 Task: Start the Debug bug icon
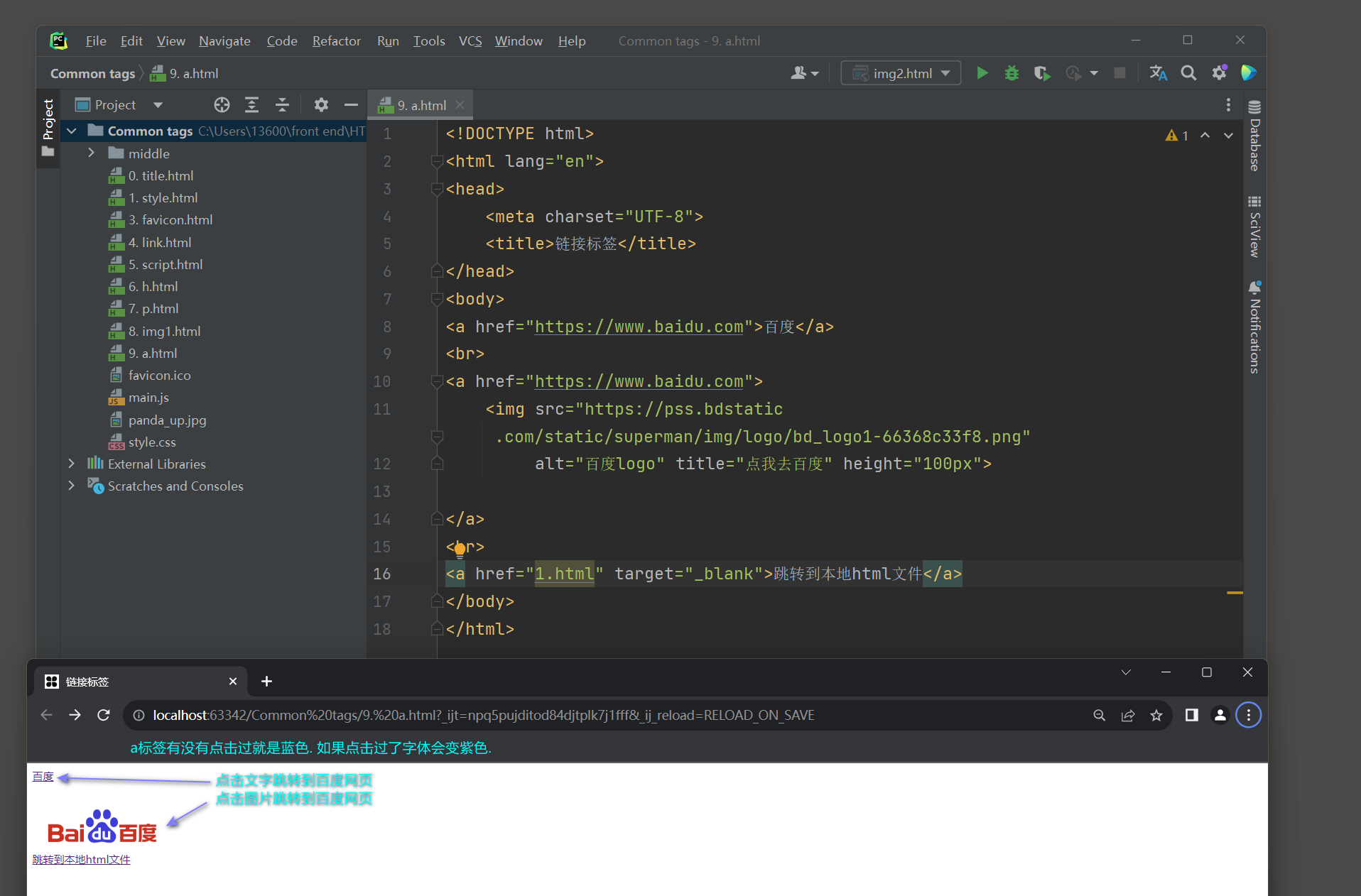(1012, 73)
